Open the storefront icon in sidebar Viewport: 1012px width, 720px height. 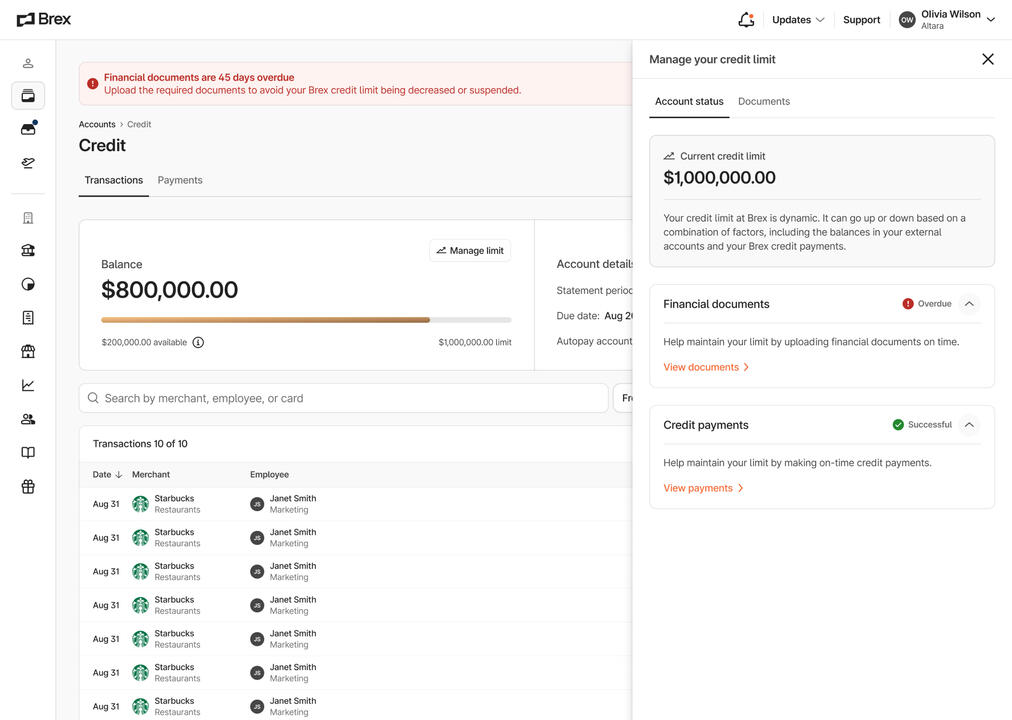click(28, 352)
